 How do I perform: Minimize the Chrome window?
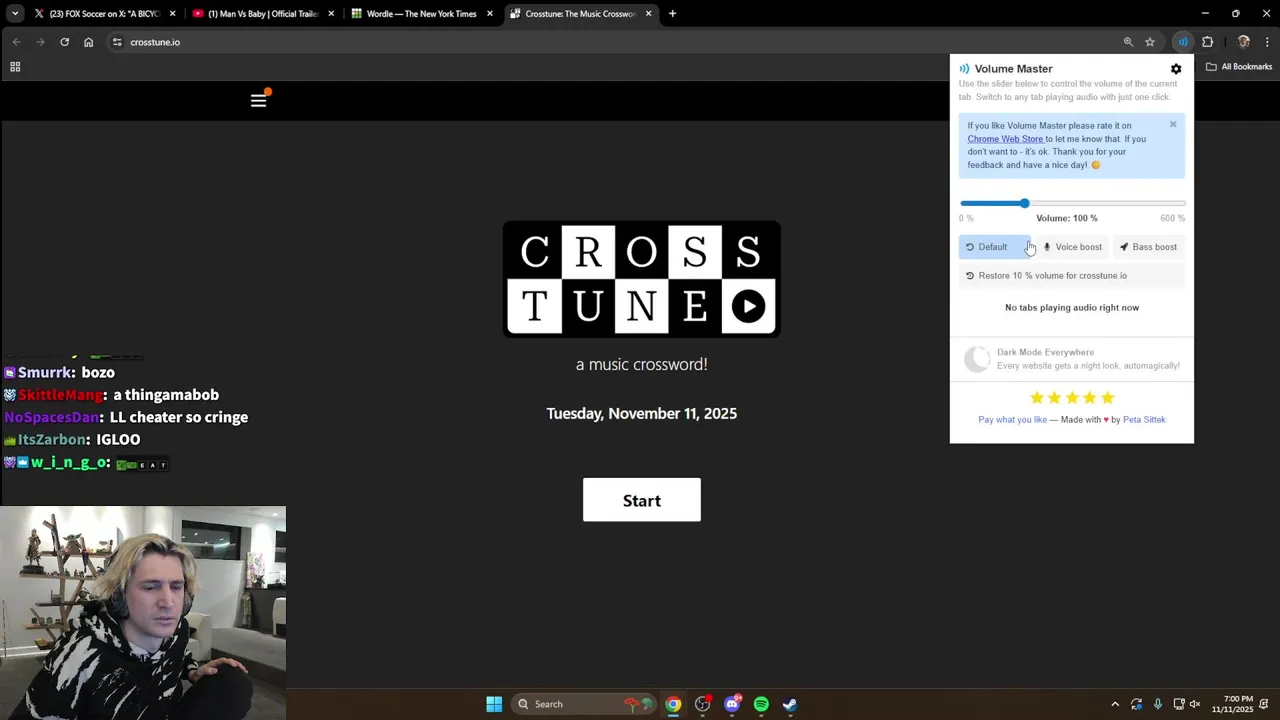tap(1205, 14)
